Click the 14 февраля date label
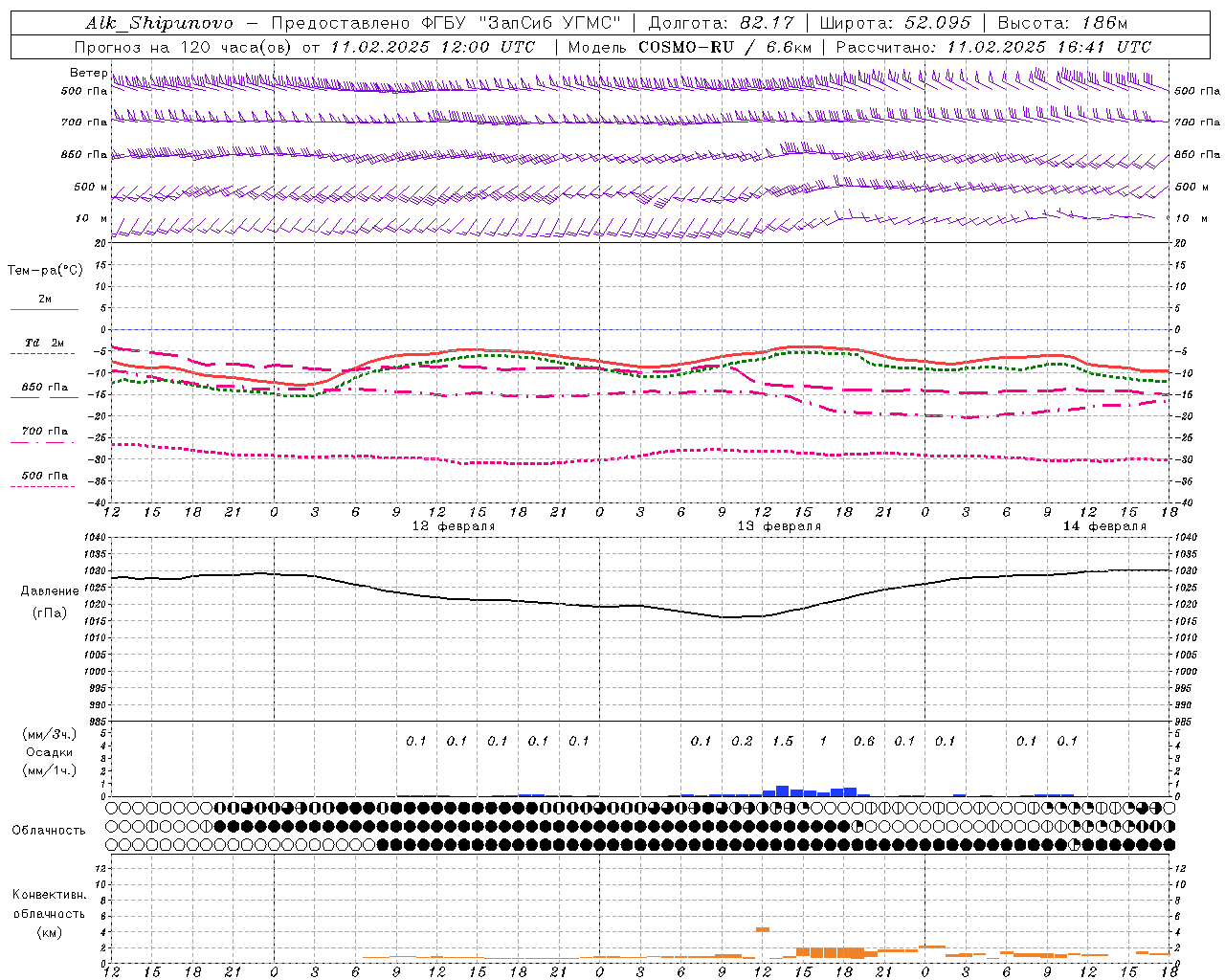Screen dimensions: 1225x980 pyautogui.click(x=1104, y=526)
